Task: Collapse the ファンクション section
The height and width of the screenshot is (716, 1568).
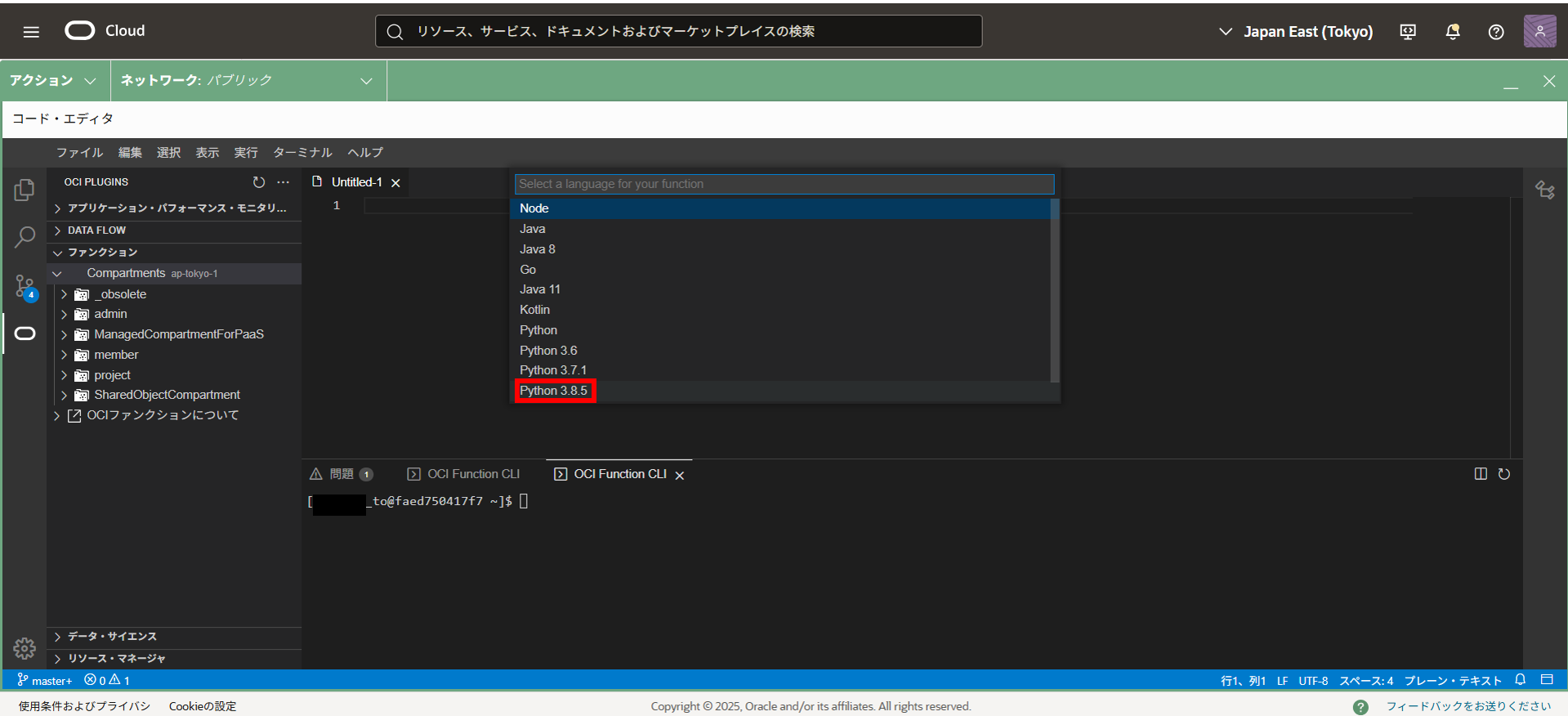Action: pos(174,253)
